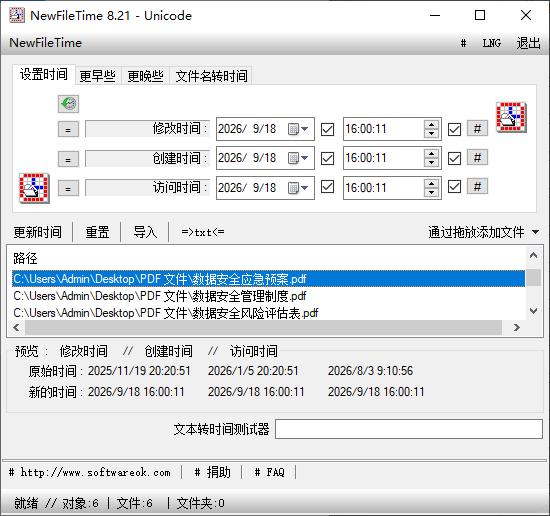Image resolution: width=550 pixels, height=516 pixels.
Task: Click the app icon in title bar
Action: tap(17, 15)
